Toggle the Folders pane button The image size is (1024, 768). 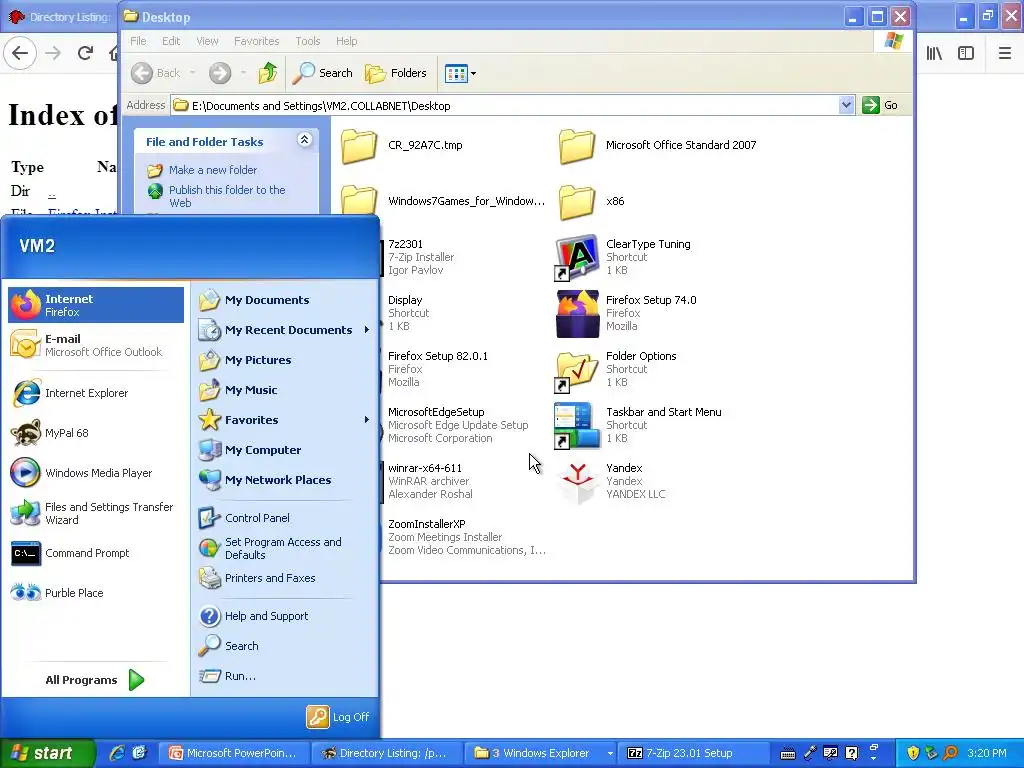coord(396,73)
